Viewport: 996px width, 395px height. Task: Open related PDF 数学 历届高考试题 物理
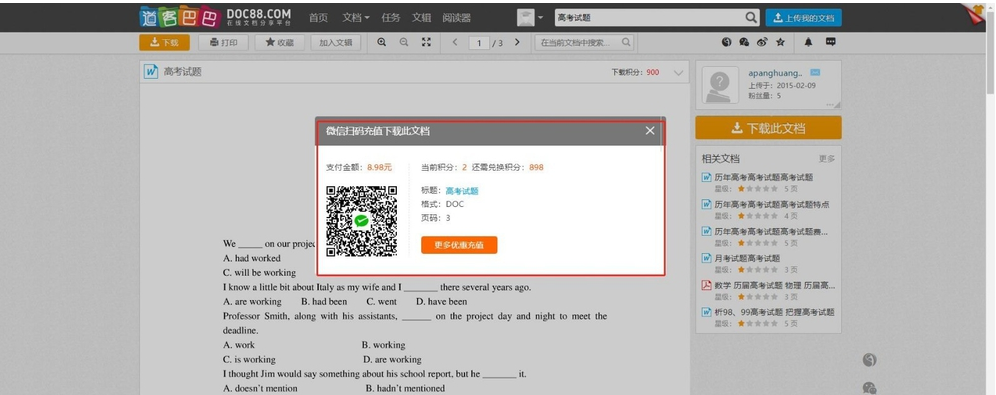[775, 285]
